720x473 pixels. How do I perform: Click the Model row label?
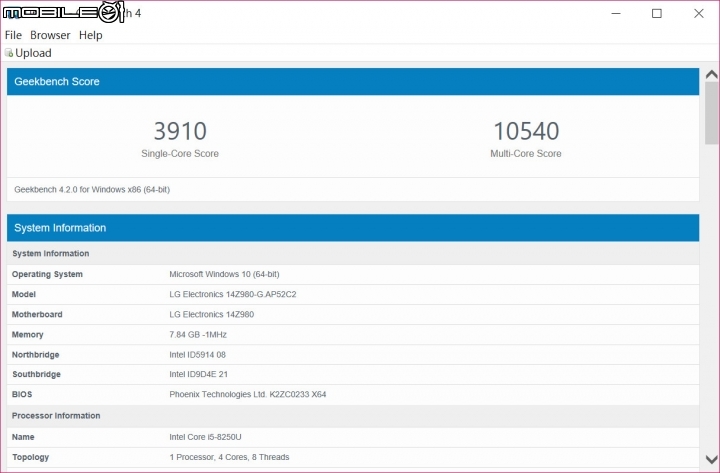(x=23, y=294)
